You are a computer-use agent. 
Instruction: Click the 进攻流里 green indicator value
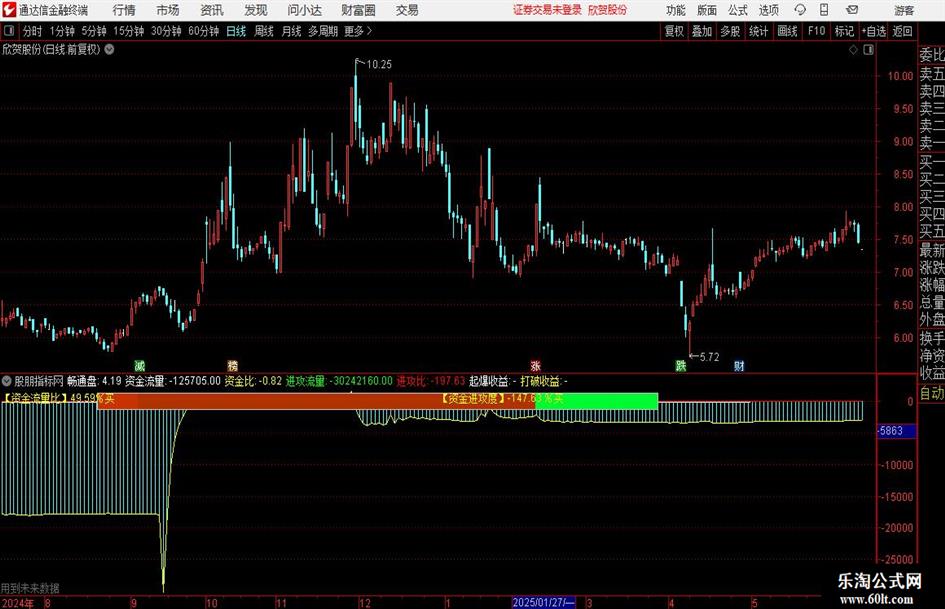[339, 381]
